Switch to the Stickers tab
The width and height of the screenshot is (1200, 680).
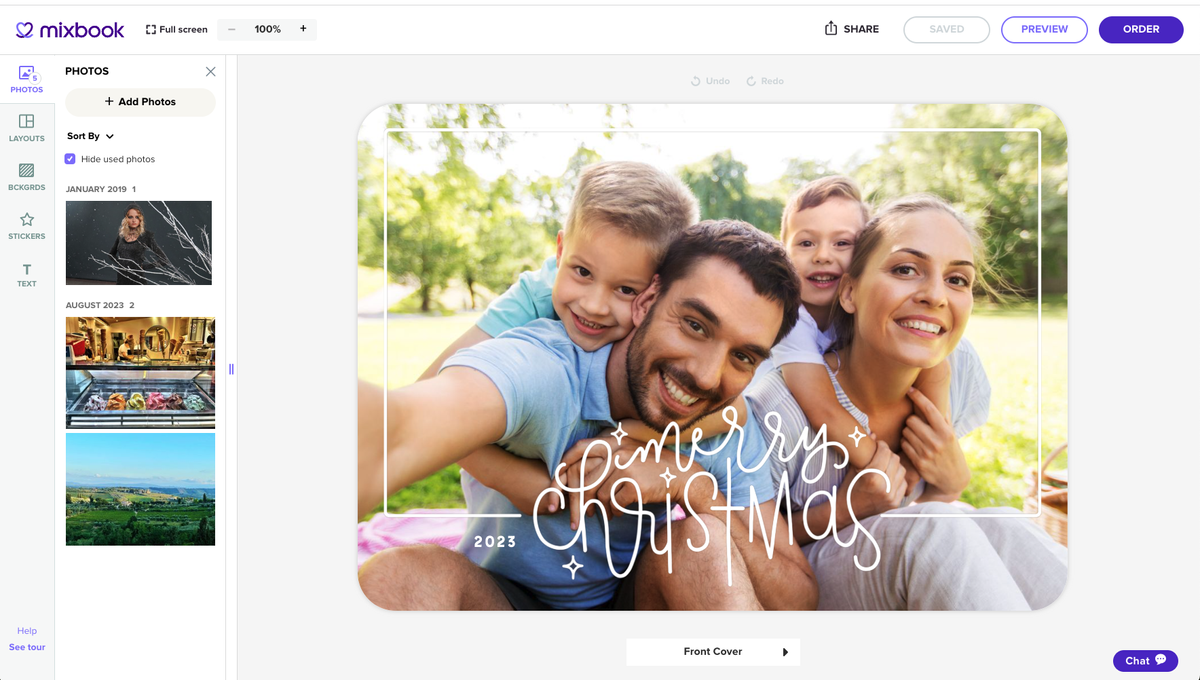(x=26, y=224)
